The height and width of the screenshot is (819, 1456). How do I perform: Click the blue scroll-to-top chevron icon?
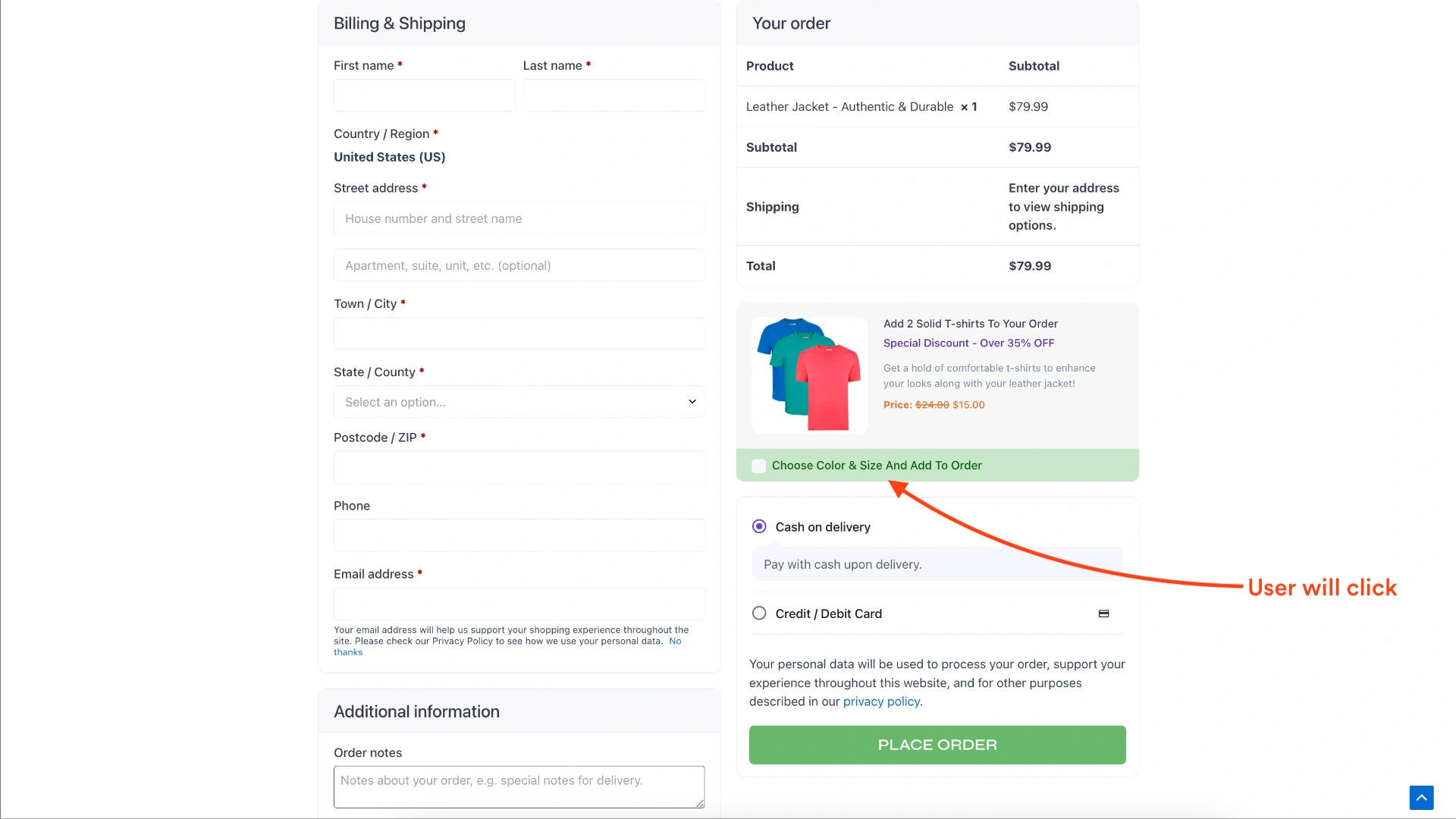pos(1422,797)
